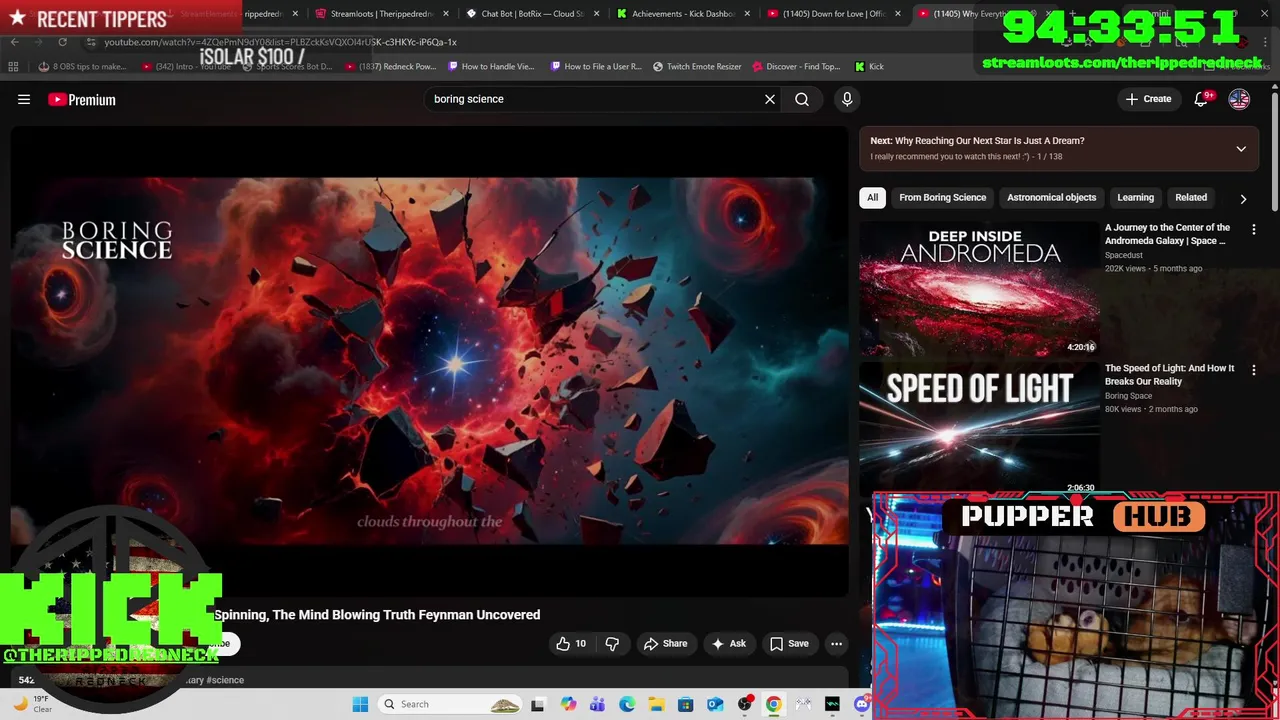Open the account avatar menu
The width and height of the screenshot is (1280, 720).
point(1239,99)
